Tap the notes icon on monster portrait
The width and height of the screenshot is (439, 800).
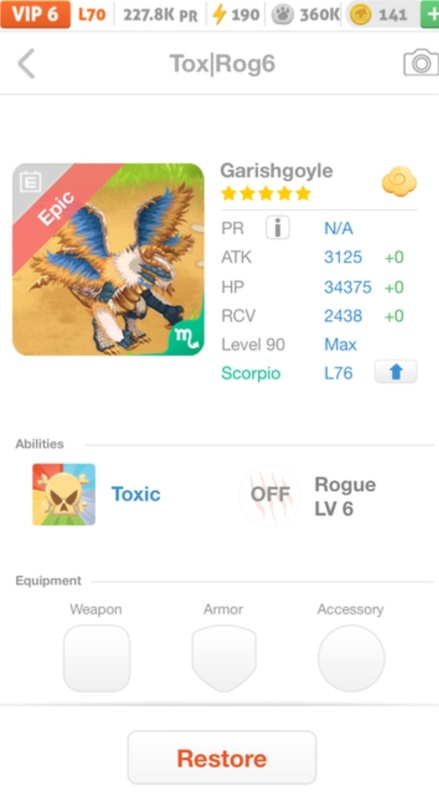click(x=30, y=182)
